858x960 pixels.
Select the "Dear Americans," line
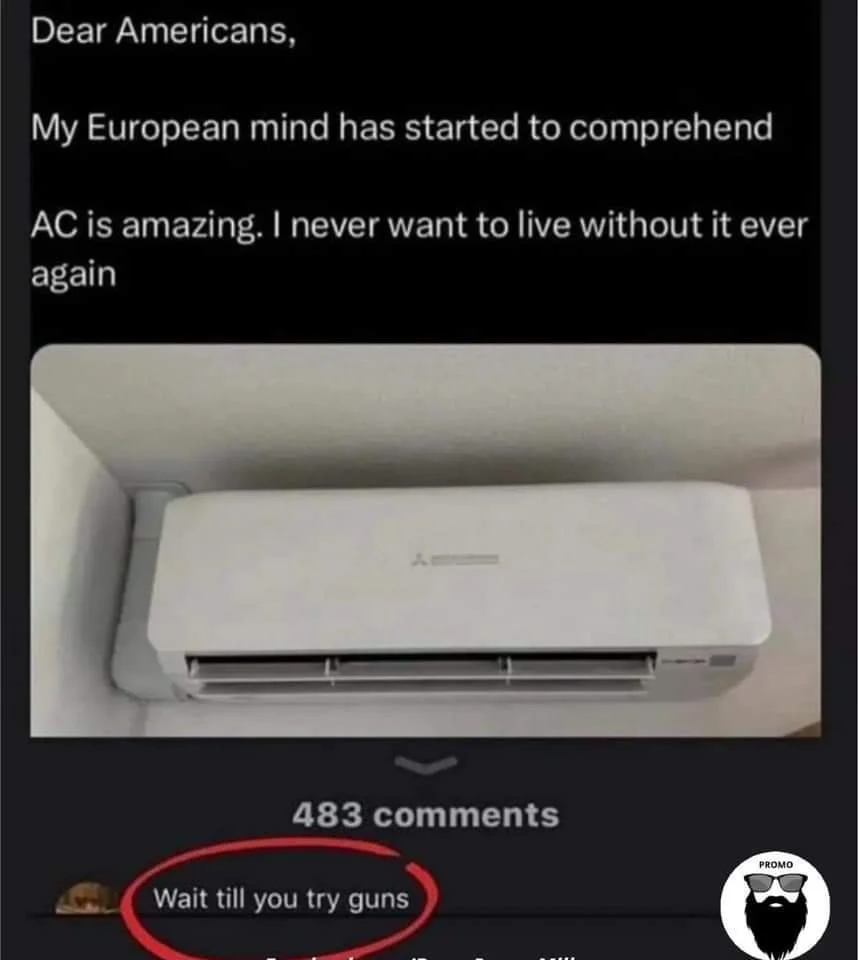pos(164,31)
